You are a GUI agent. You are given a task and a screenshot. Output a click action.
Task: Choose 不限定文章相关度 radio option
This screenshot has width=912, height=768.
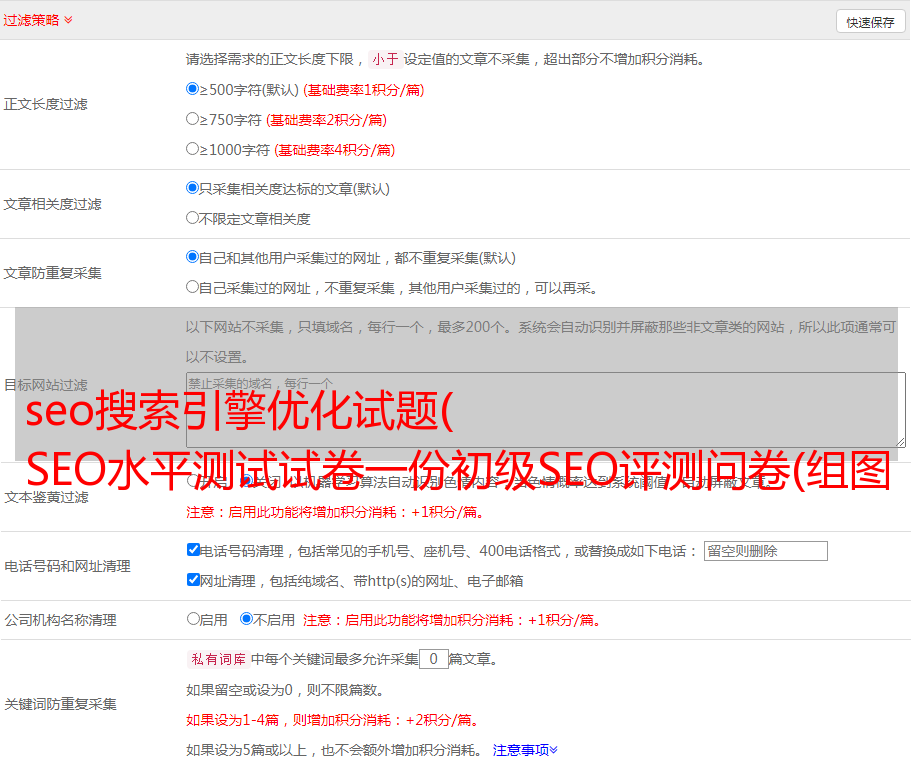(x=192, y=218)
